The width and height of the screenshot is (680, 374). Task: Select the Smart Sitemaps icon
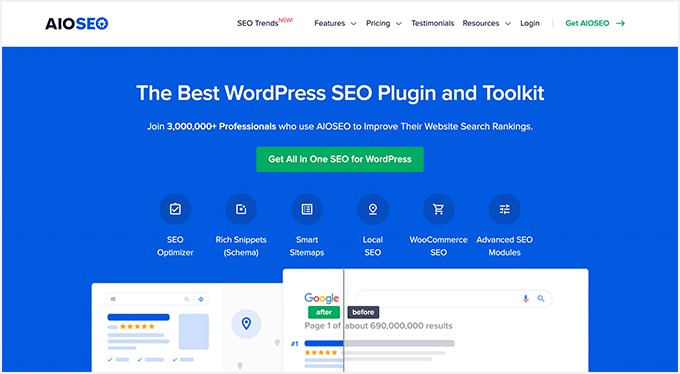click(x=307, y=210)
